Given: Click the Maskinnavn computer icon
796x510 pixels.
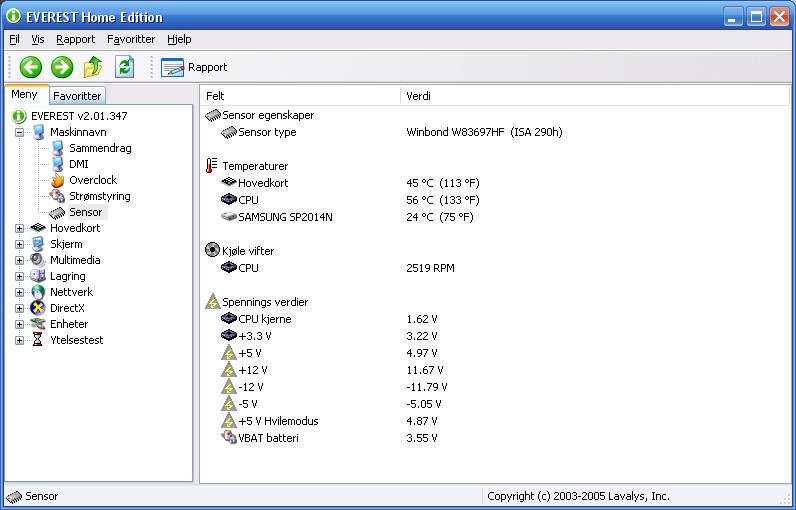Looking at the screenshot, I should coord(38,132).
